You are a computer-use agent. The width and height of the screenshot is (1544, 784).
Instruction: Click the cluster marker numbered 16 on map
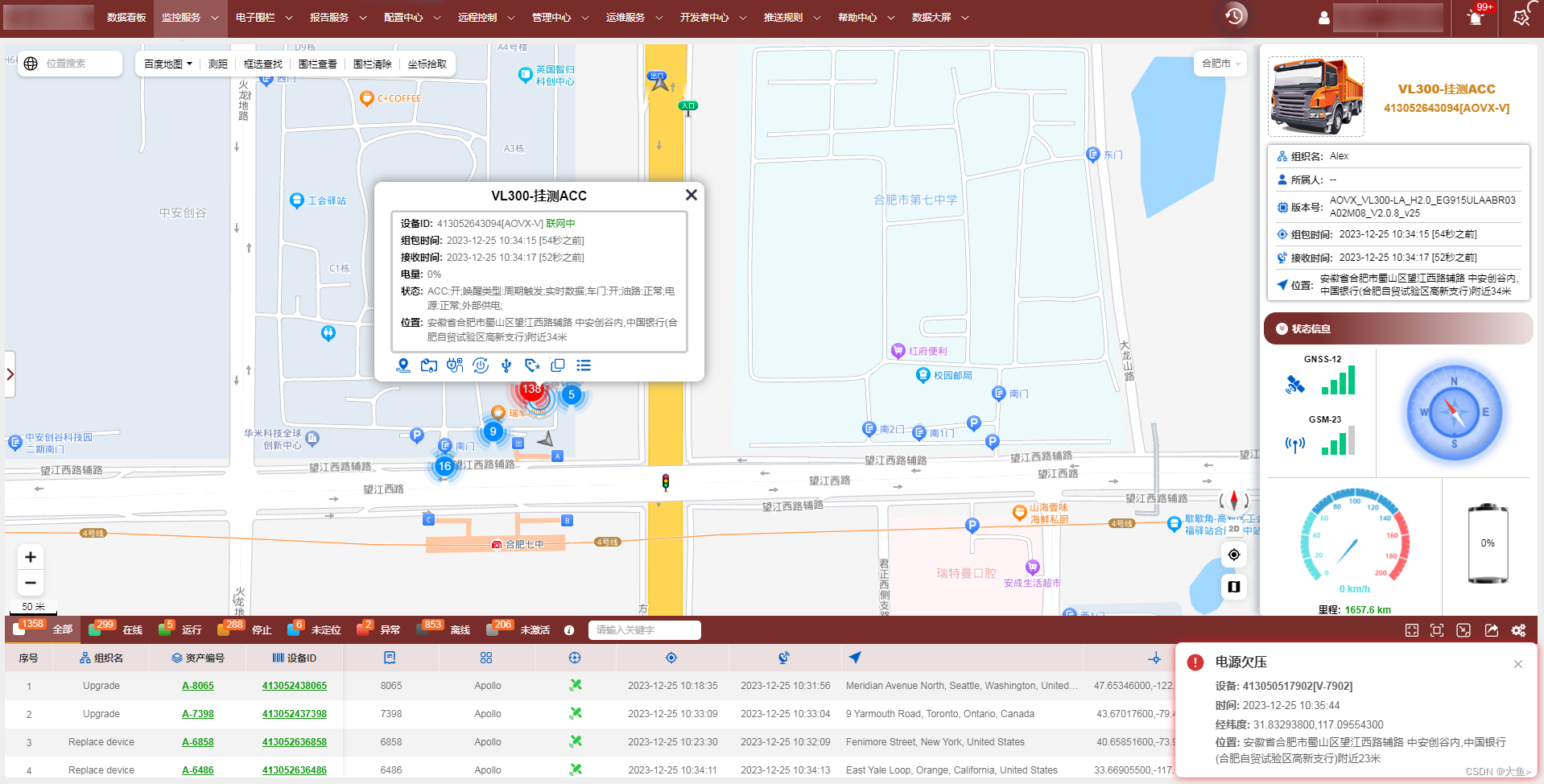pyautogui.click(x=444, y=466)
